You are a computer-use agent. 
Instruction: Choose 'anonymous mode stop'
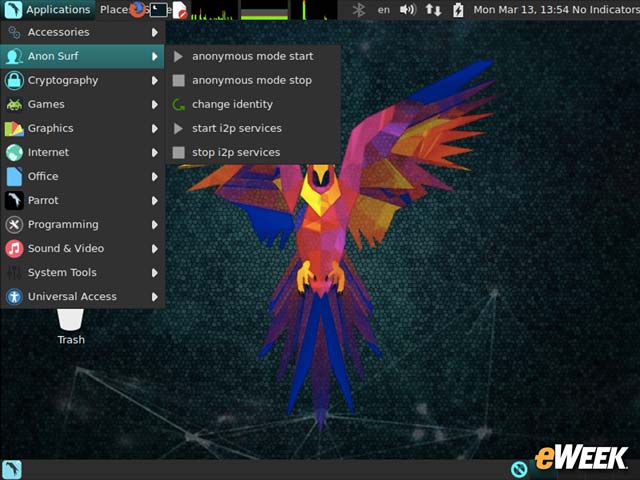point(253,80)
